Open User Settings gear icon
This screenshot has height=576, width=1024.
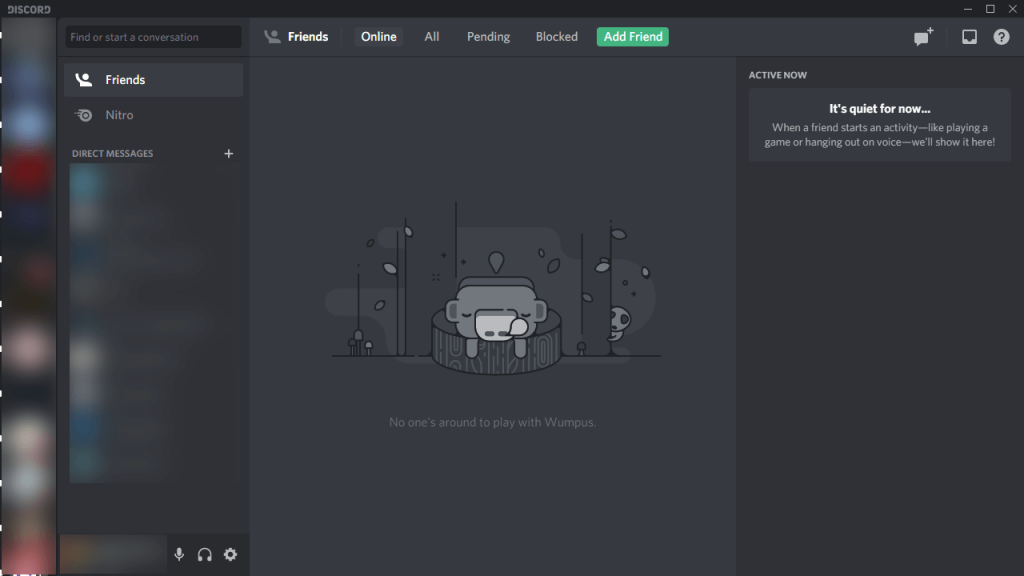231,554
